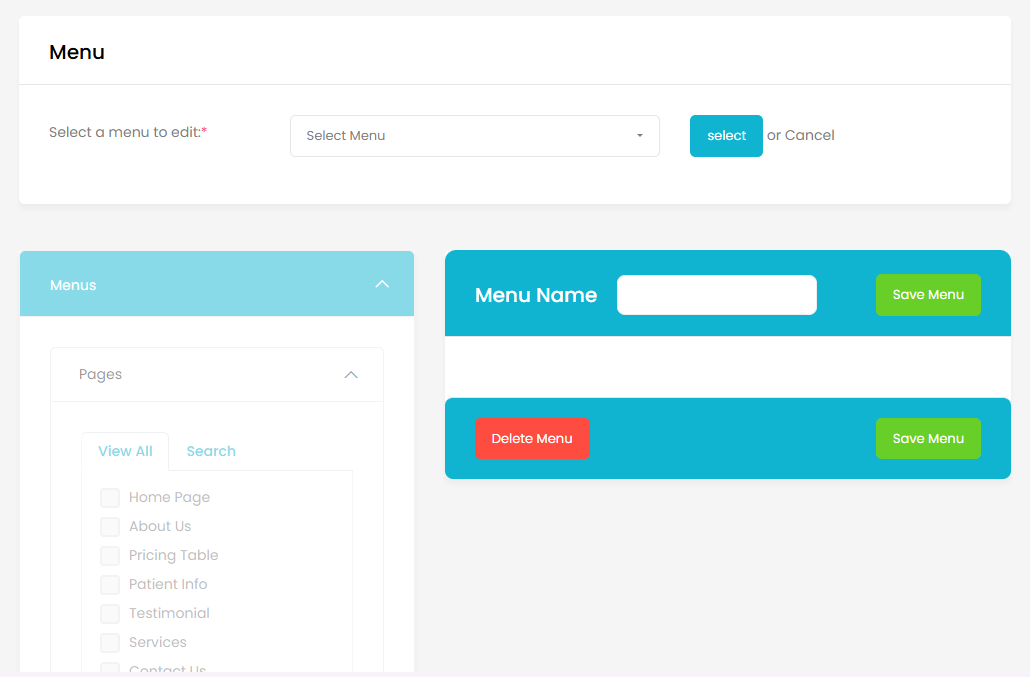1030x677 pixels.
Task: Click the Menu Name input field
Action: [716, 295]
